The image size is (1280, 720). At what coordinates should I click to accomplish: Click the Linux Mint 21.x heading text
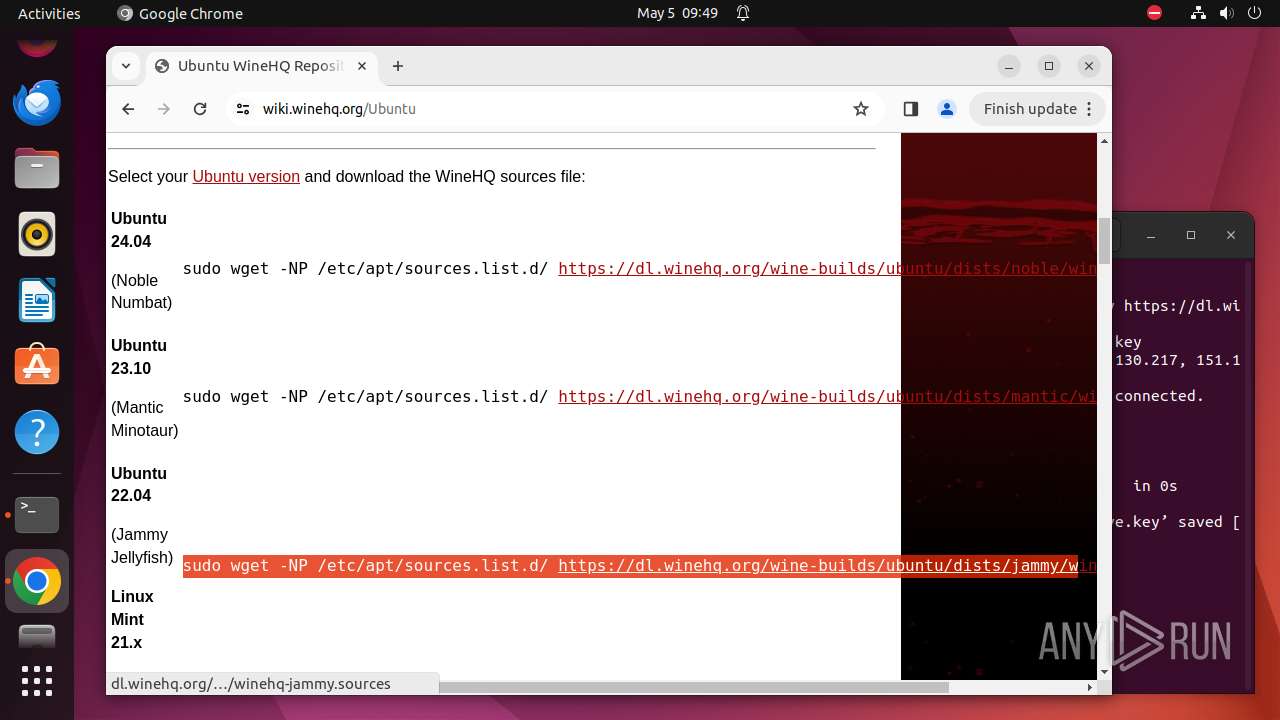(x=132, y=619)
